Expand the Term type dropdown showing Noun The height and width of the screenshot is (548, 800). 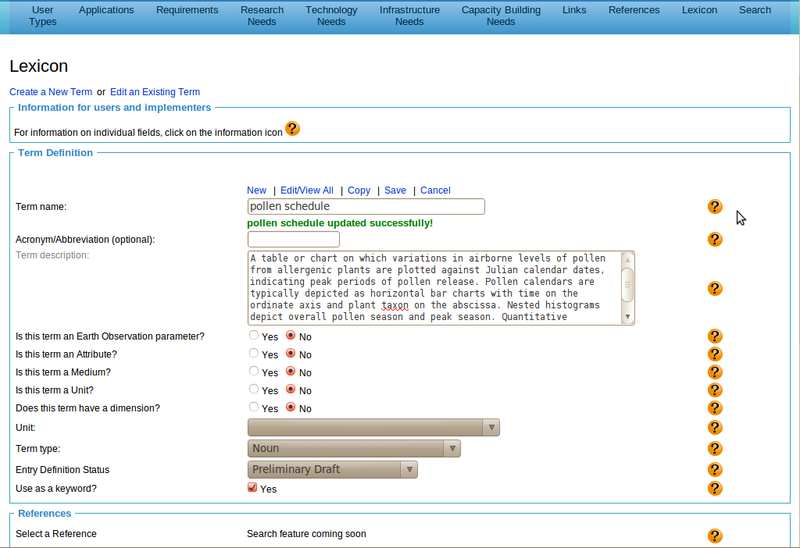tap(353, 449)
